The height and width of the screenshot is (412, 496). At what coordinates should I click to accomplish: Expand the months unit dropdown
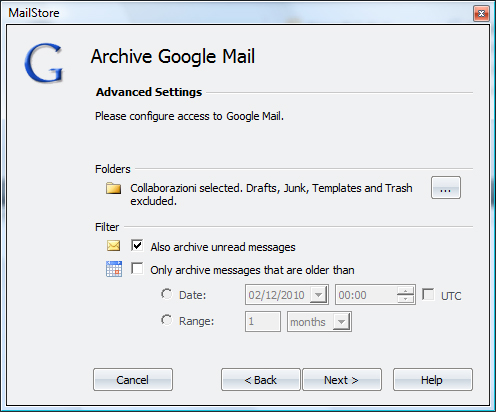coord(341,322)
